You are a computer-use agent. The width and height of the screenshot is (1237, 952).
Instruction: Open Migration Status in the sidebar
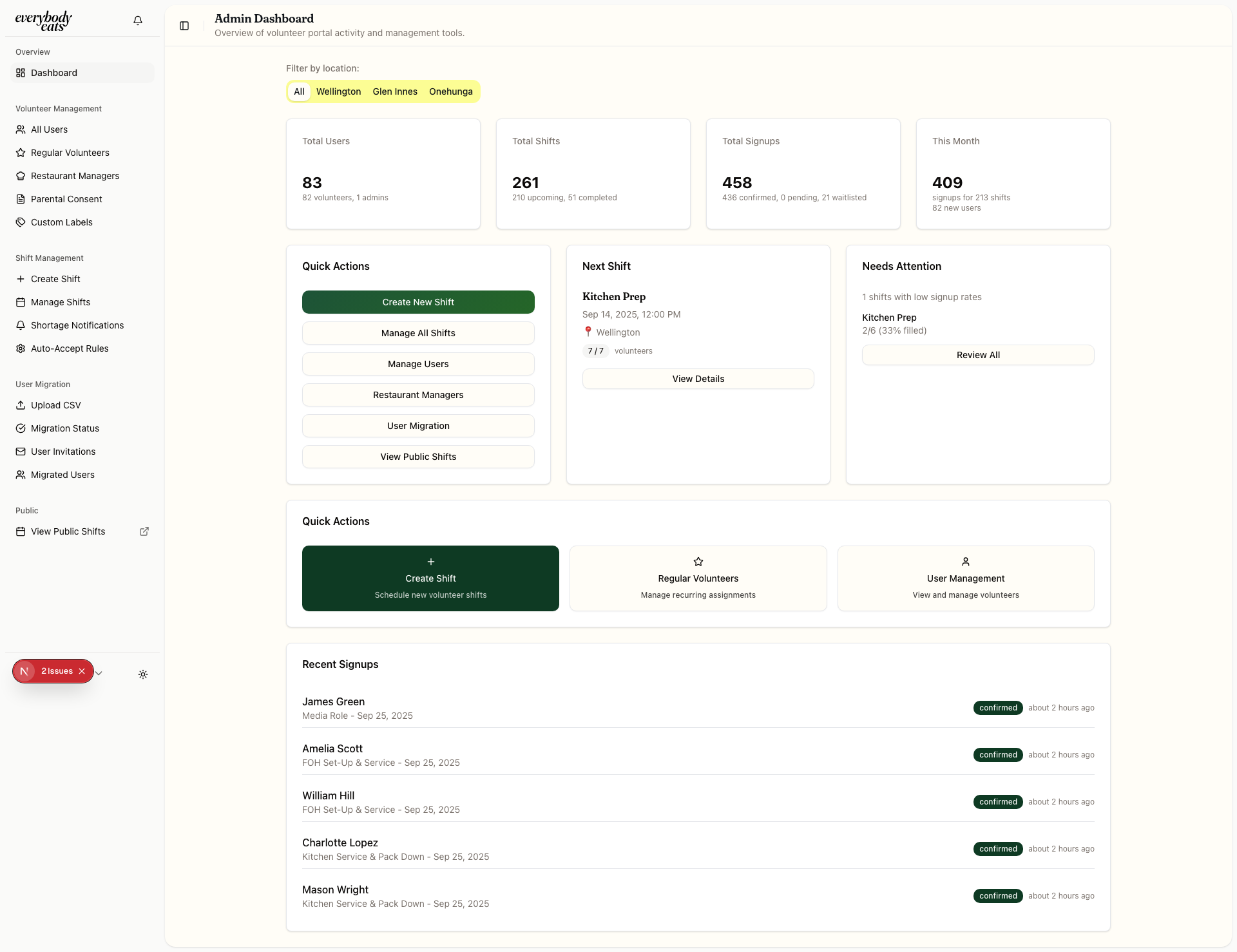point(64,428)
